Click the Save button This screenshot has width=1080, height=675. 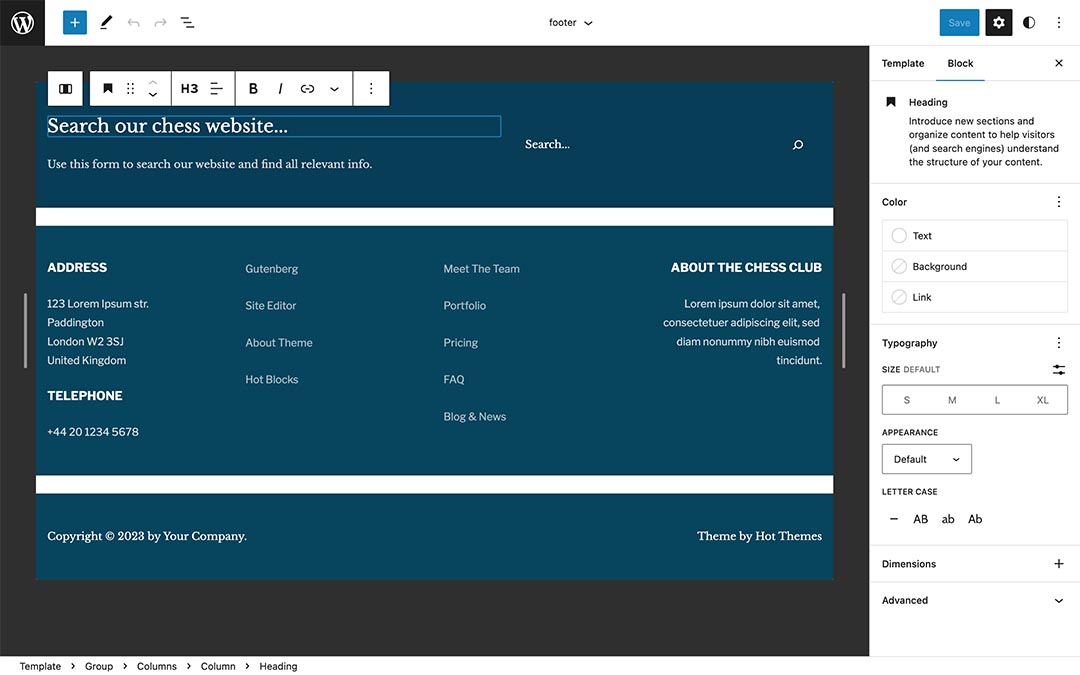click(x=959, y=21)
